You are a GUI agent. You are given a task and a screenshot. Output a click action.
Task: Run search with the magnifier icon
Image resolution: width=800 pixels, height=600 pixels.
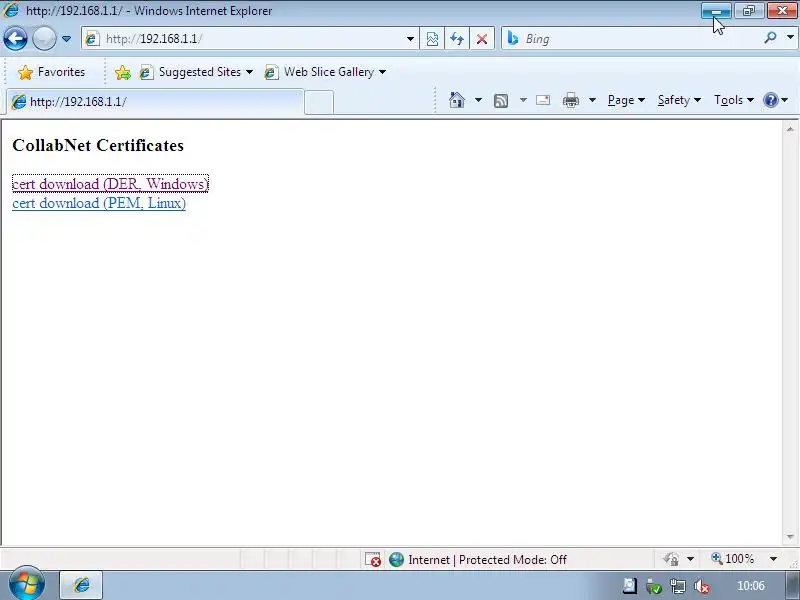click(770, 37)
